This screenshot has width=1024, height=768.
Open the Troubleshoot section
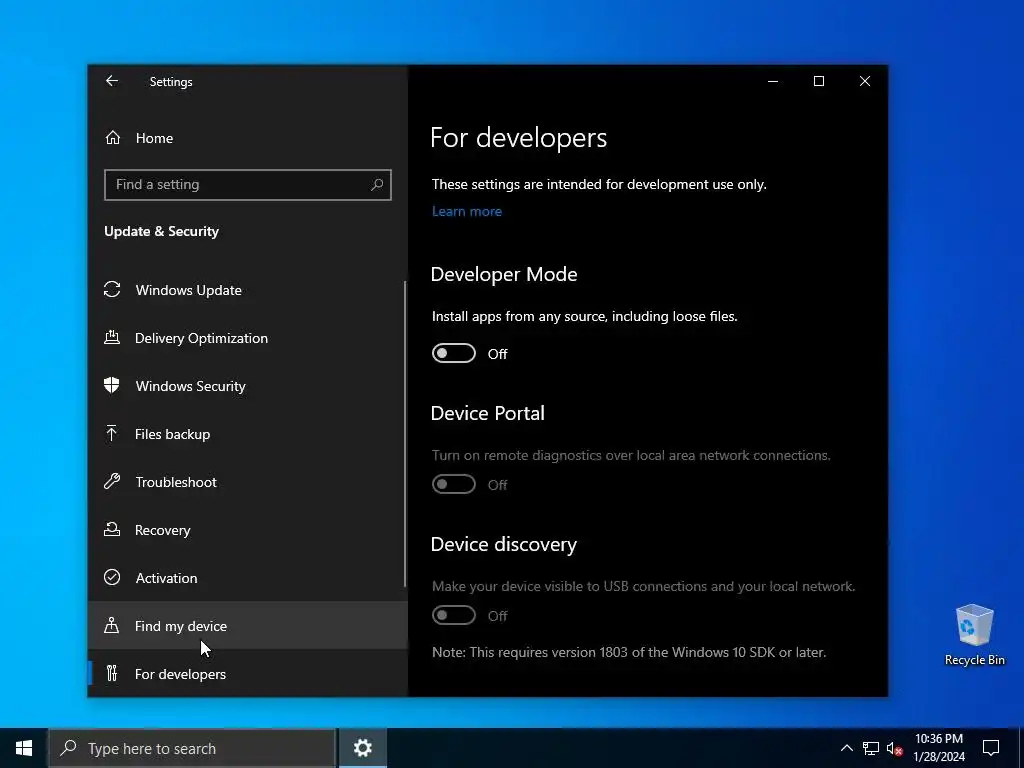(x=247, y=482)
